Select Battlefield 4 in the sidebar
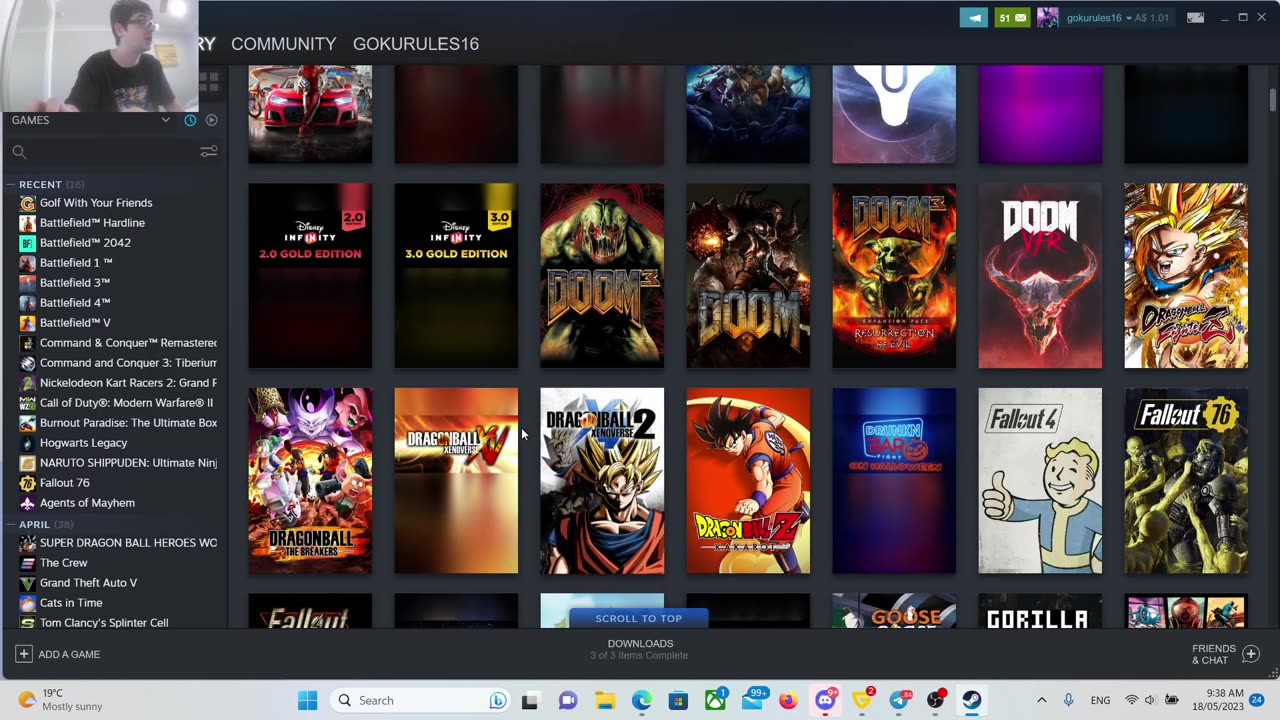This screenshot has height=720, width=1280. (75, 303)
